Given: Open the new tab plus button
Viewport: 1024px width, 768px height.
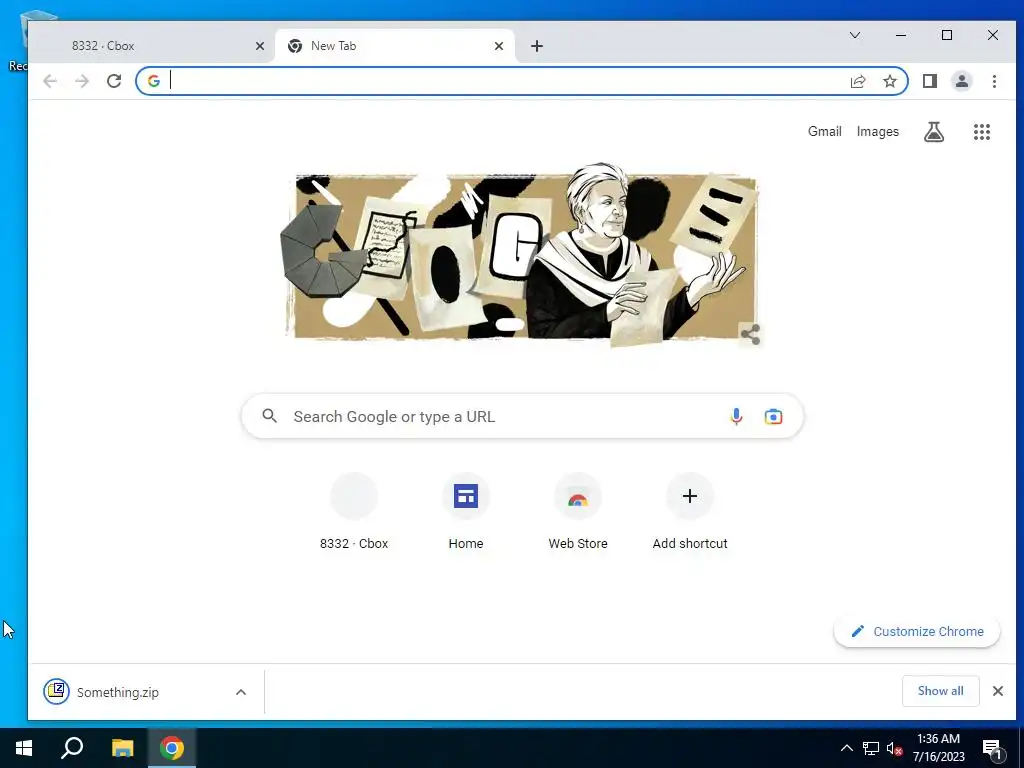Looking at the screenshot, I should click(x=536, y=46).
